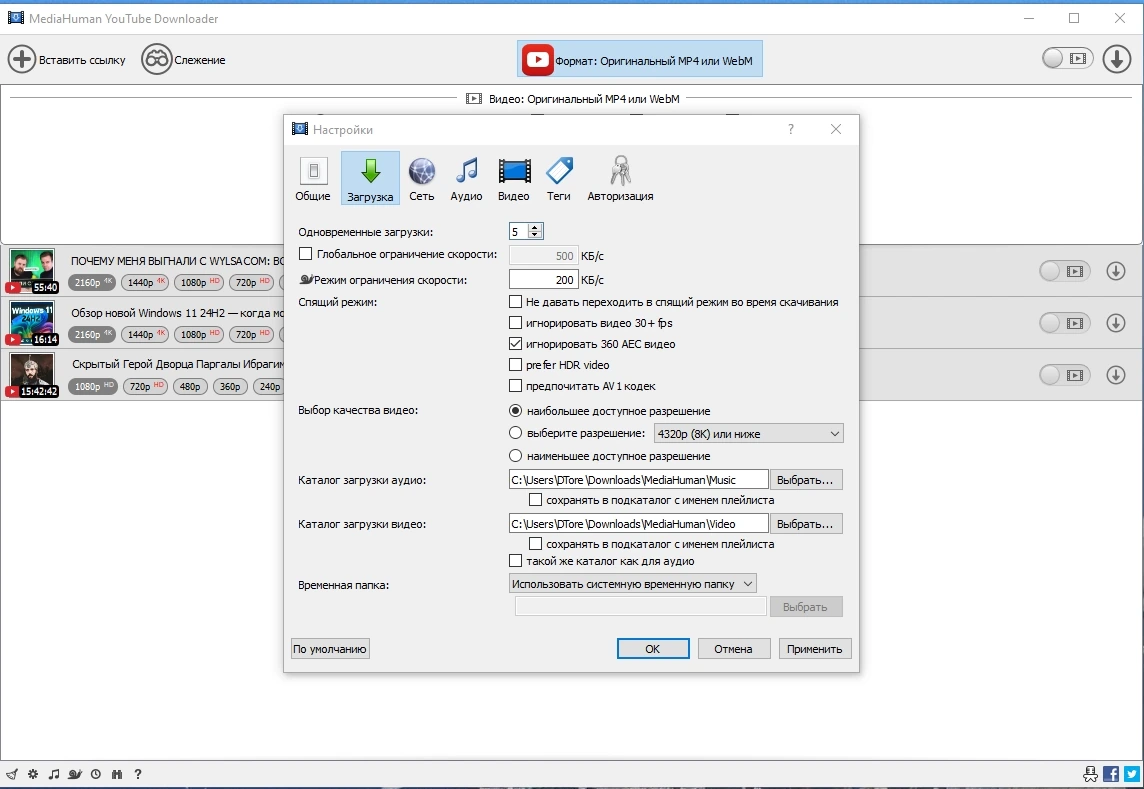Viewport: 1144px width, 789px height.
Task: Toggle the global video mode switch in toolbar
Action: coord(1067,58)
